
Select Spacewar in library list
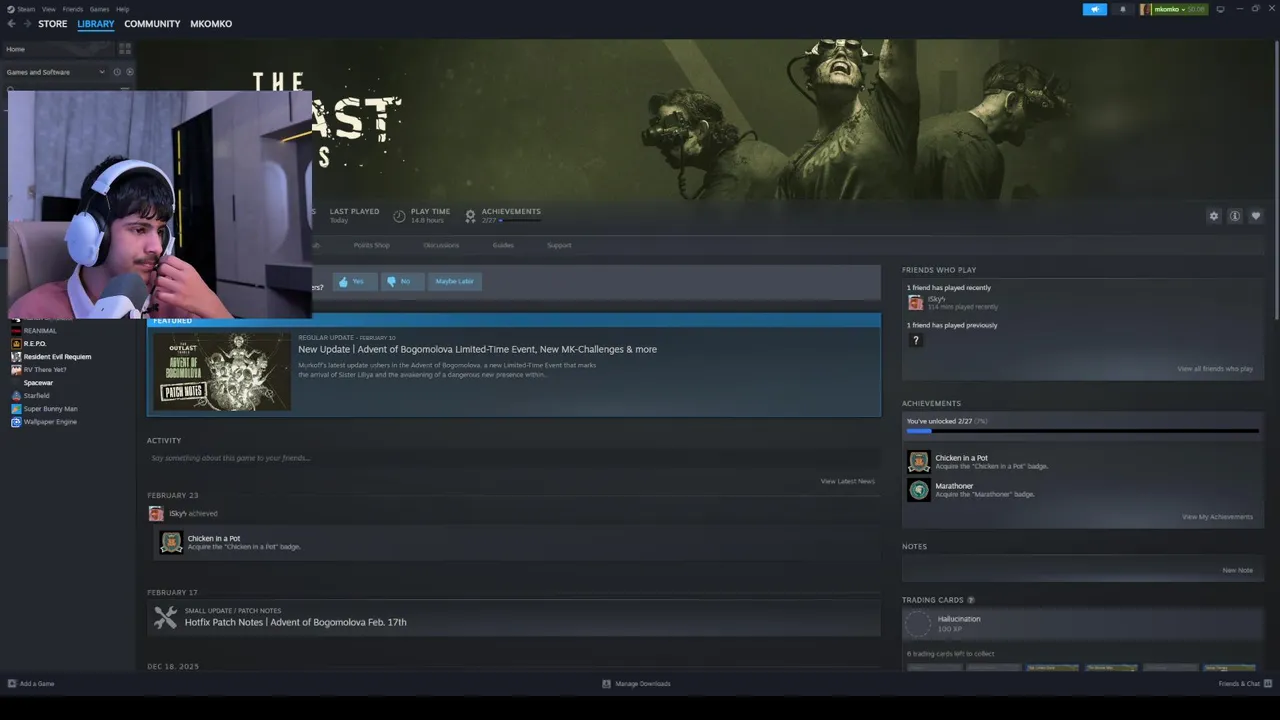(x=38, y=383)
